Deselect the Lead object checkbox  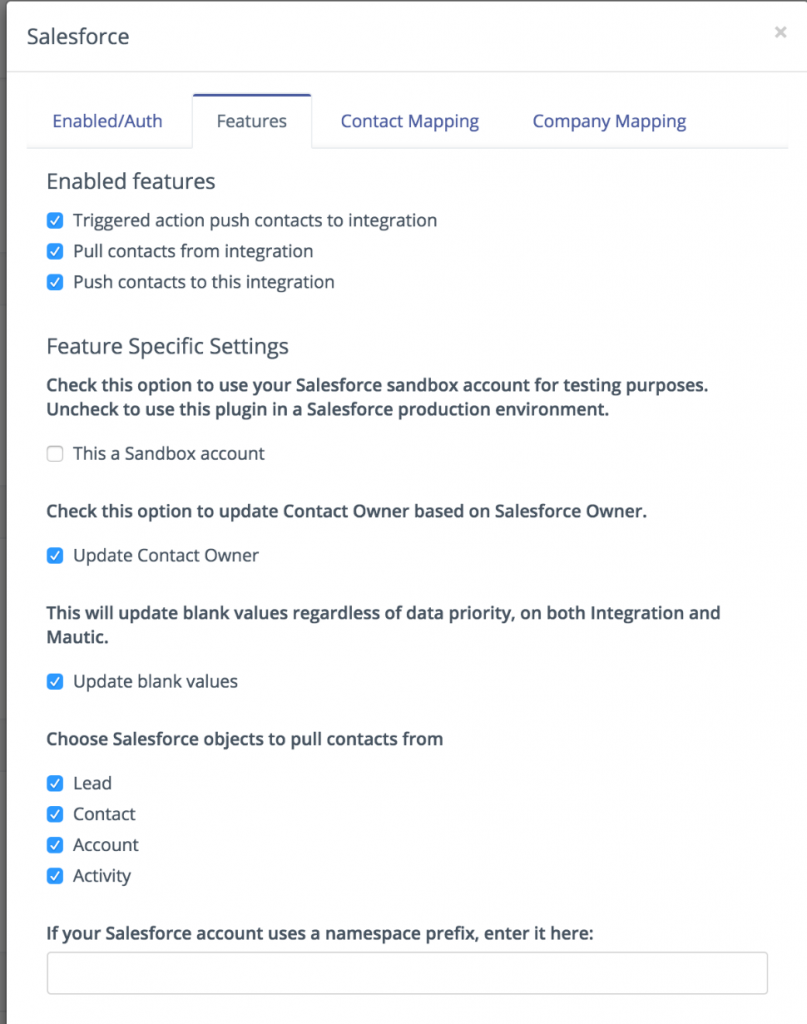pos(55,784)
